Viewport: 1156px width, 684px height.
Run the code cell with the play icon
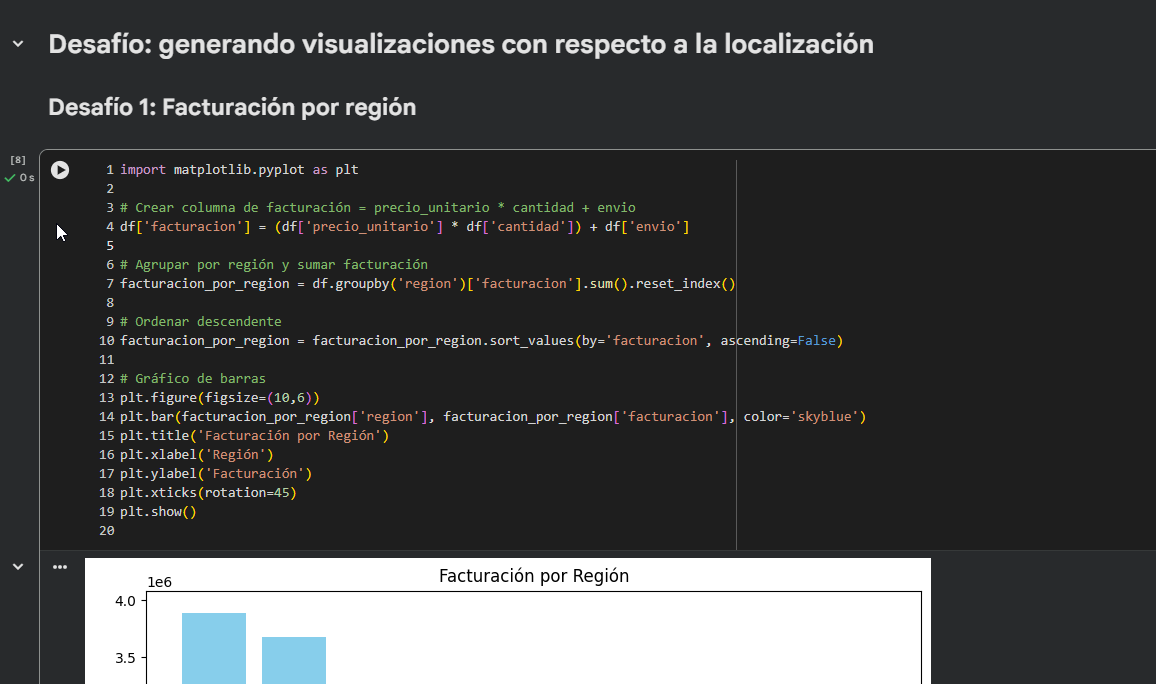point(60,170)
